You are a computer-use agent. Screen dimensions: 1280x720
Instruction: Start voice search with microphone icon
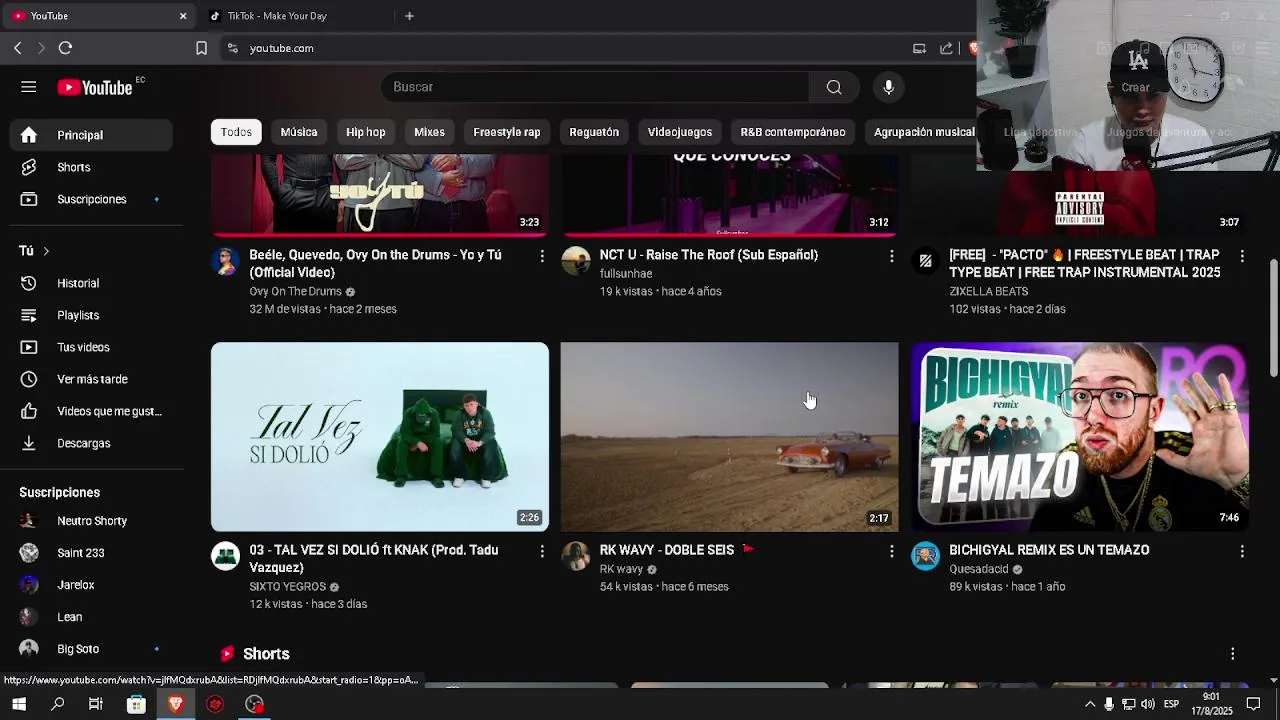(x=888, y=87)
